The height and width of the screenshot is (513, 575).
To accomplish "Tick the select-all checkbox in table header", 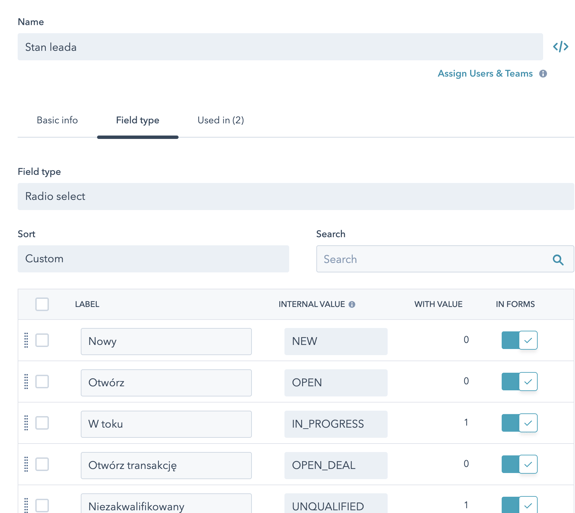I will pos(42,304).
